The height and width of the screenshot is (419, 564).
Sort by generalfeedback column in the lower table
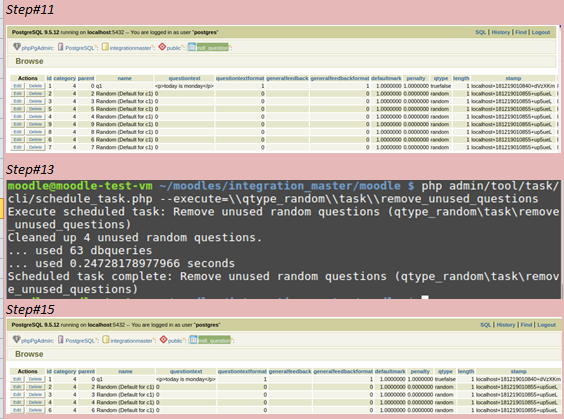[x=290, y=371]
